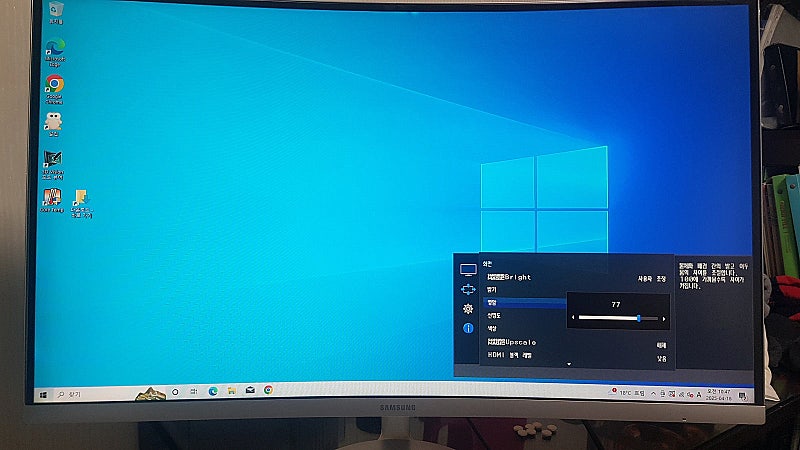Select the HDMI black level item
The width and height of the screenshot is (800, 450).
tap(510, 355)
